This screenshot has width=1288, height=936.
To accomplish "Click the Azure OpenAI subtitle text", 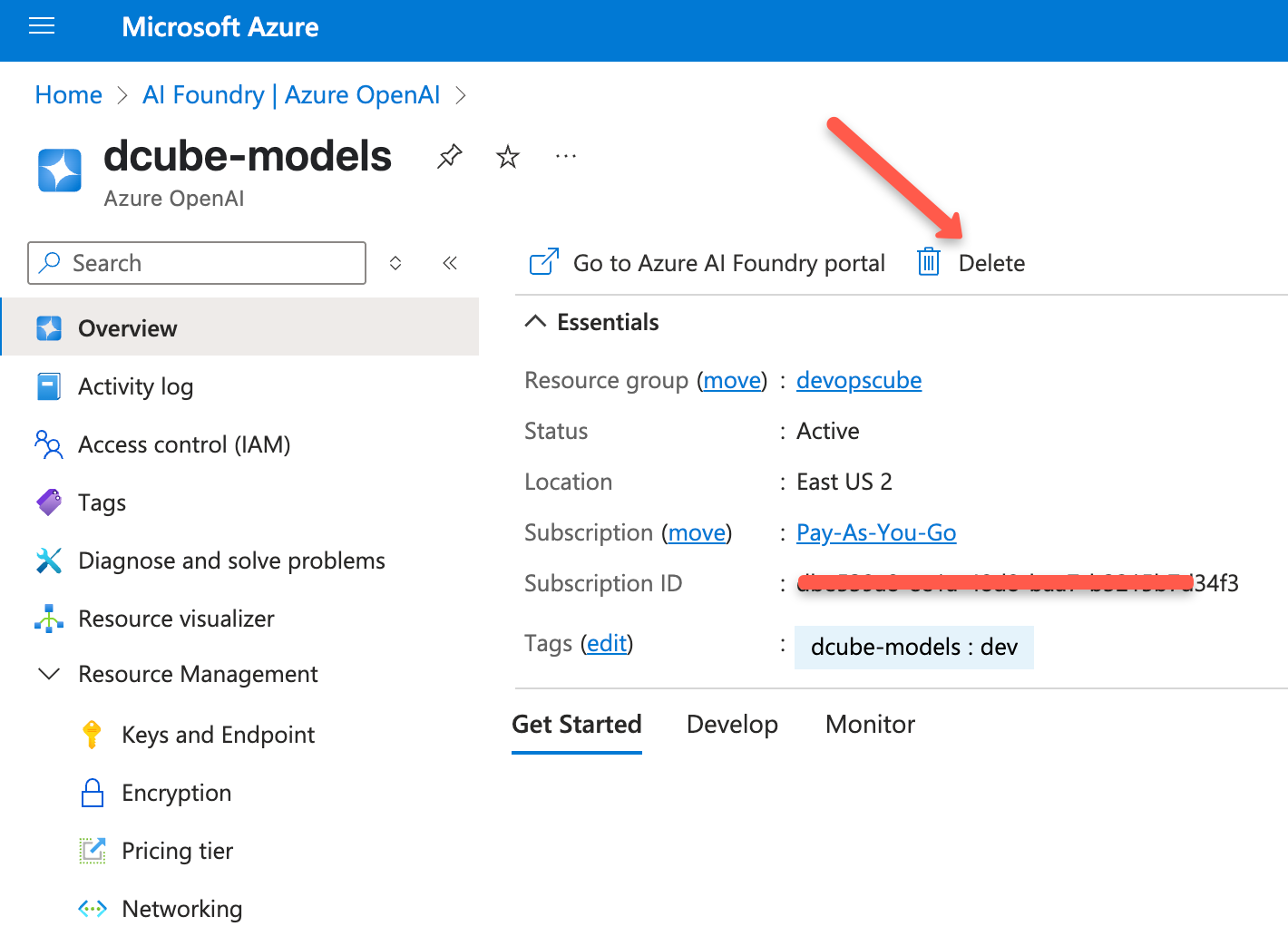I will (173, 199).
